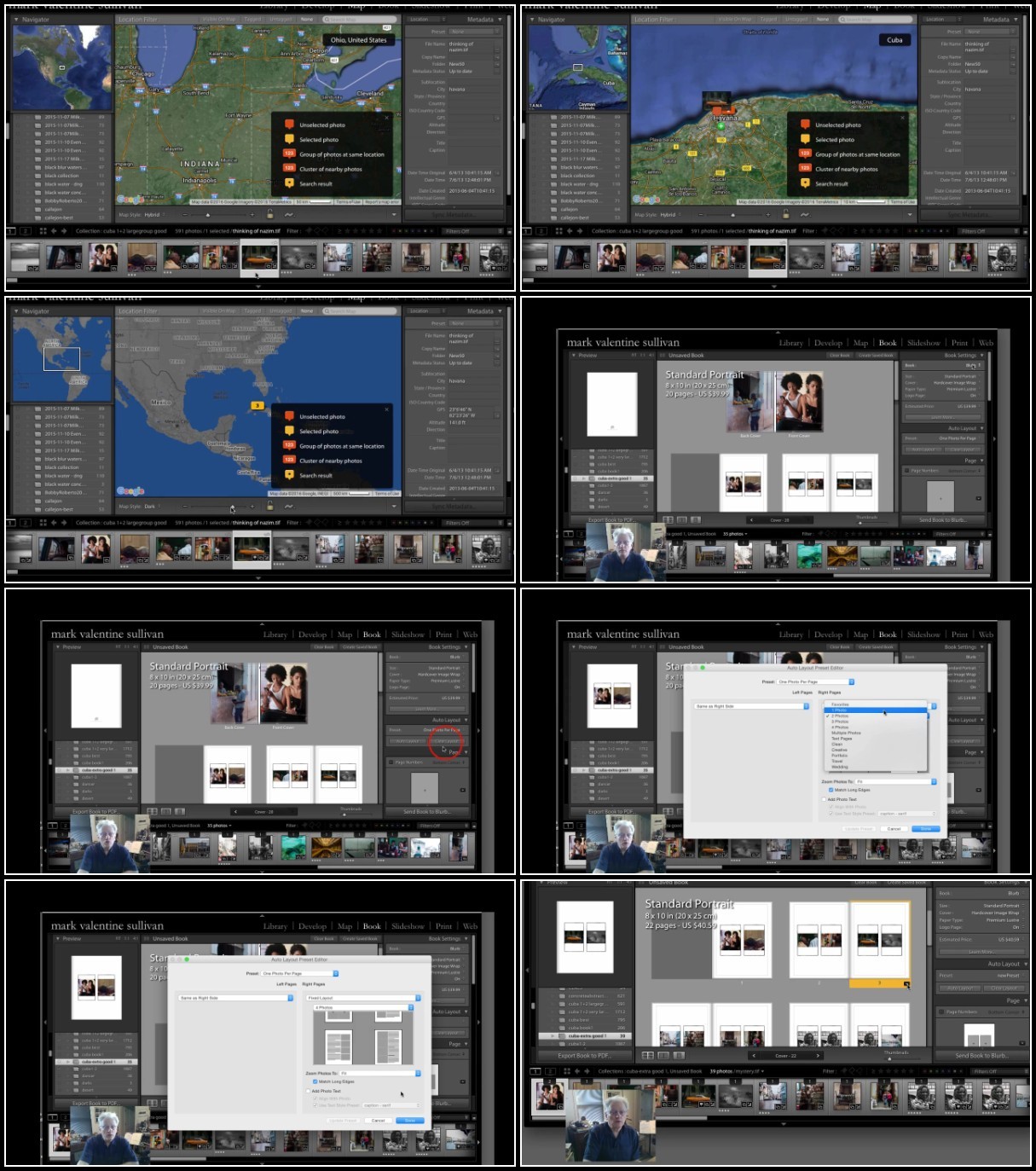This screenshot has height=1171, width=1036.
Task: Open Fixed Layout dropdown in preset editor
Action: [363, 998]
